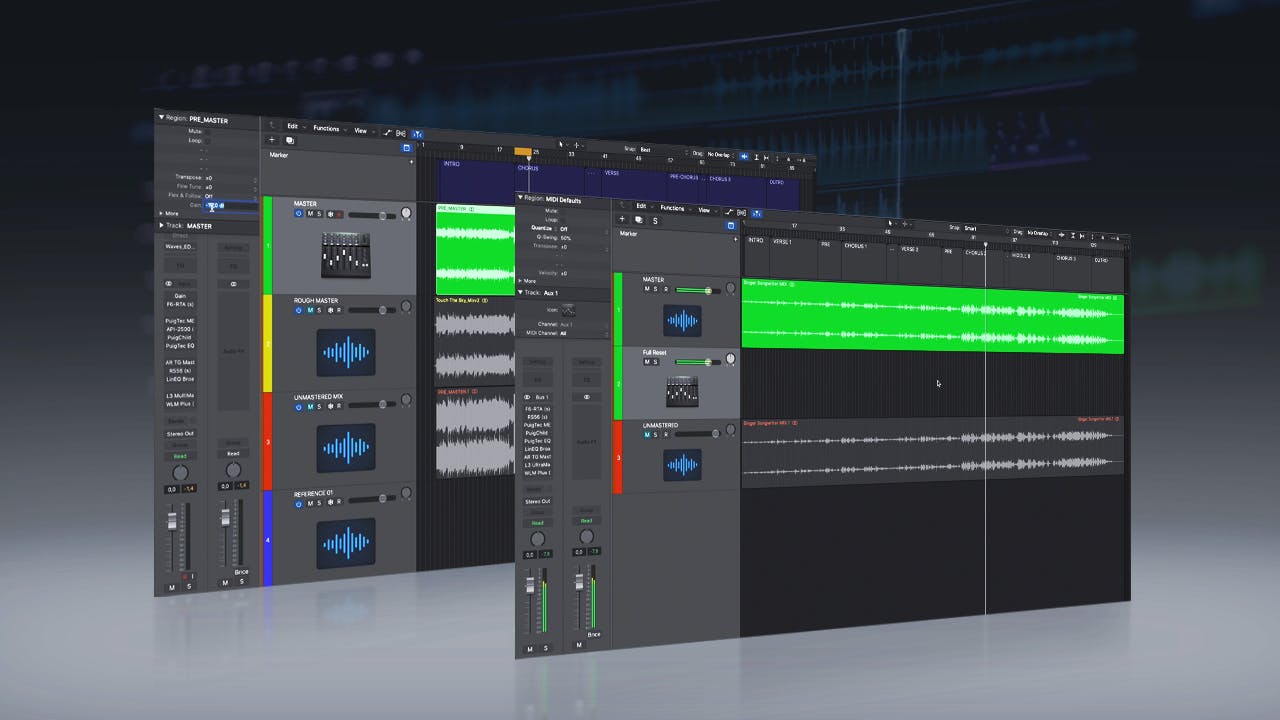This screenshot has height=720, width=1280.
Task: Toggle mute on the UNMASTERED MIX track
Action: point(310,407)
